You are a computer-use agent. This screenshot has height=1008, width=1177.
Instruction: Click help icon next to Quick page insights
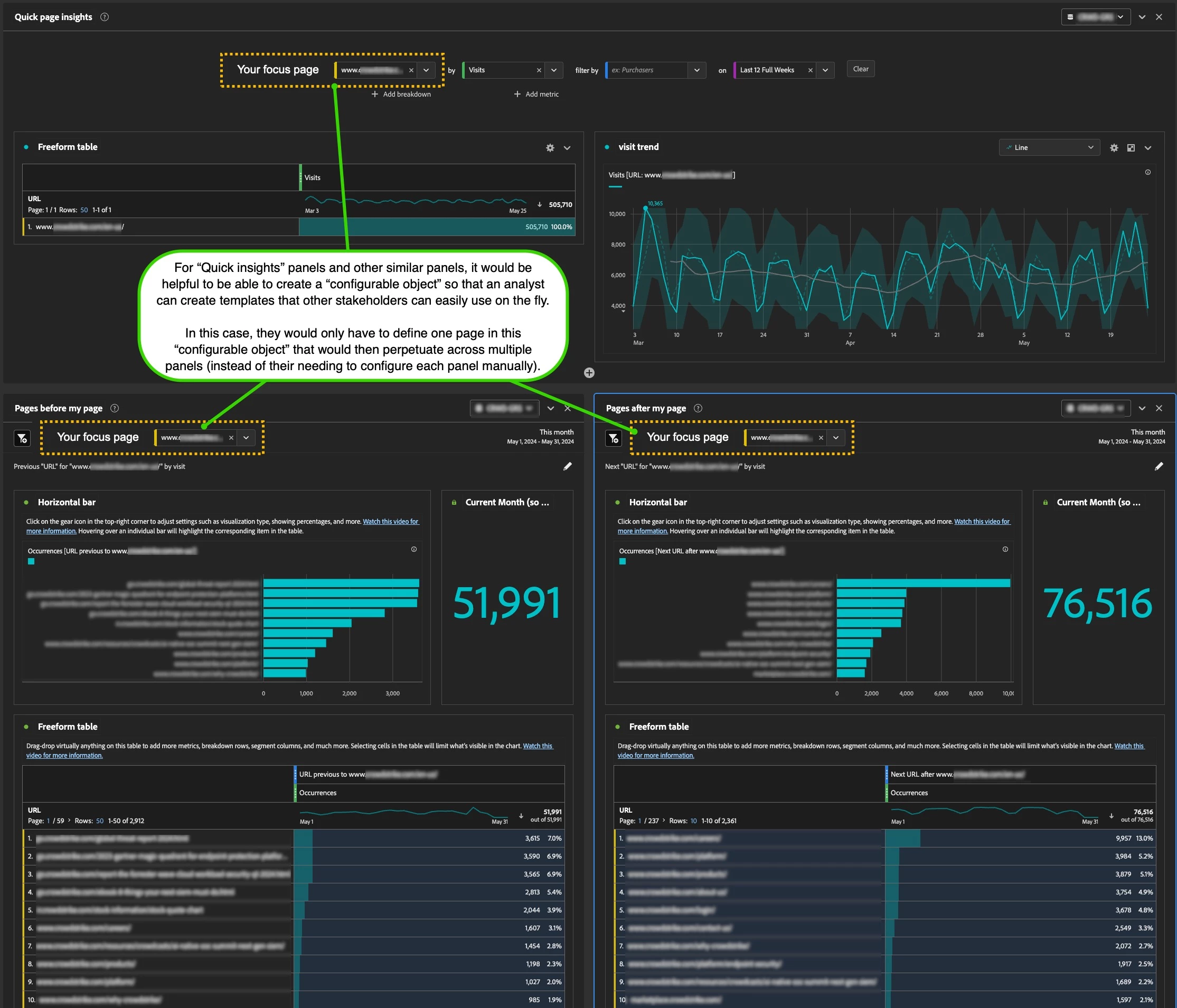(x=105, y=17)
